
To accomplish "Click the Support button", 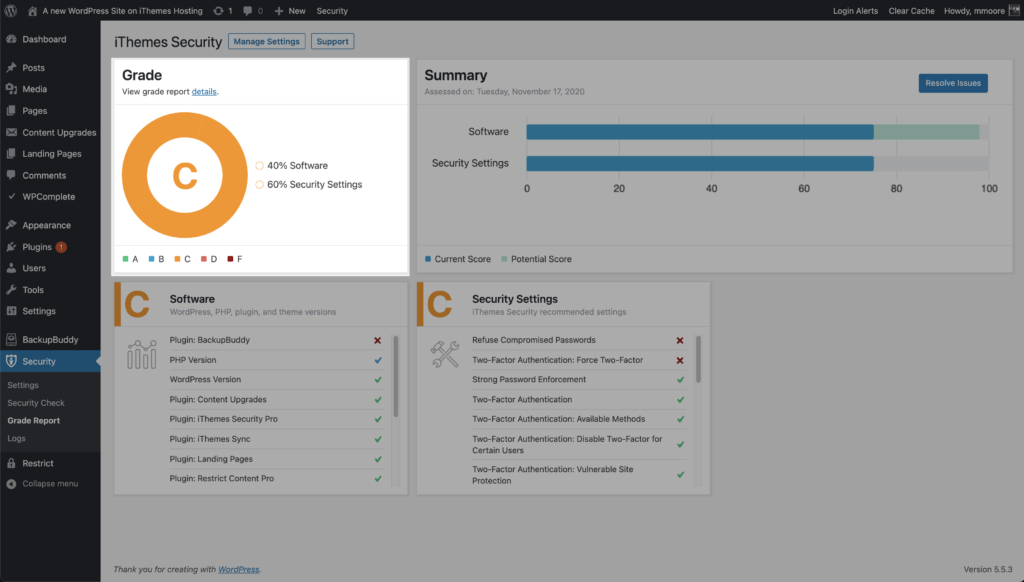I will pyautogui.click(x=332, y=41).
